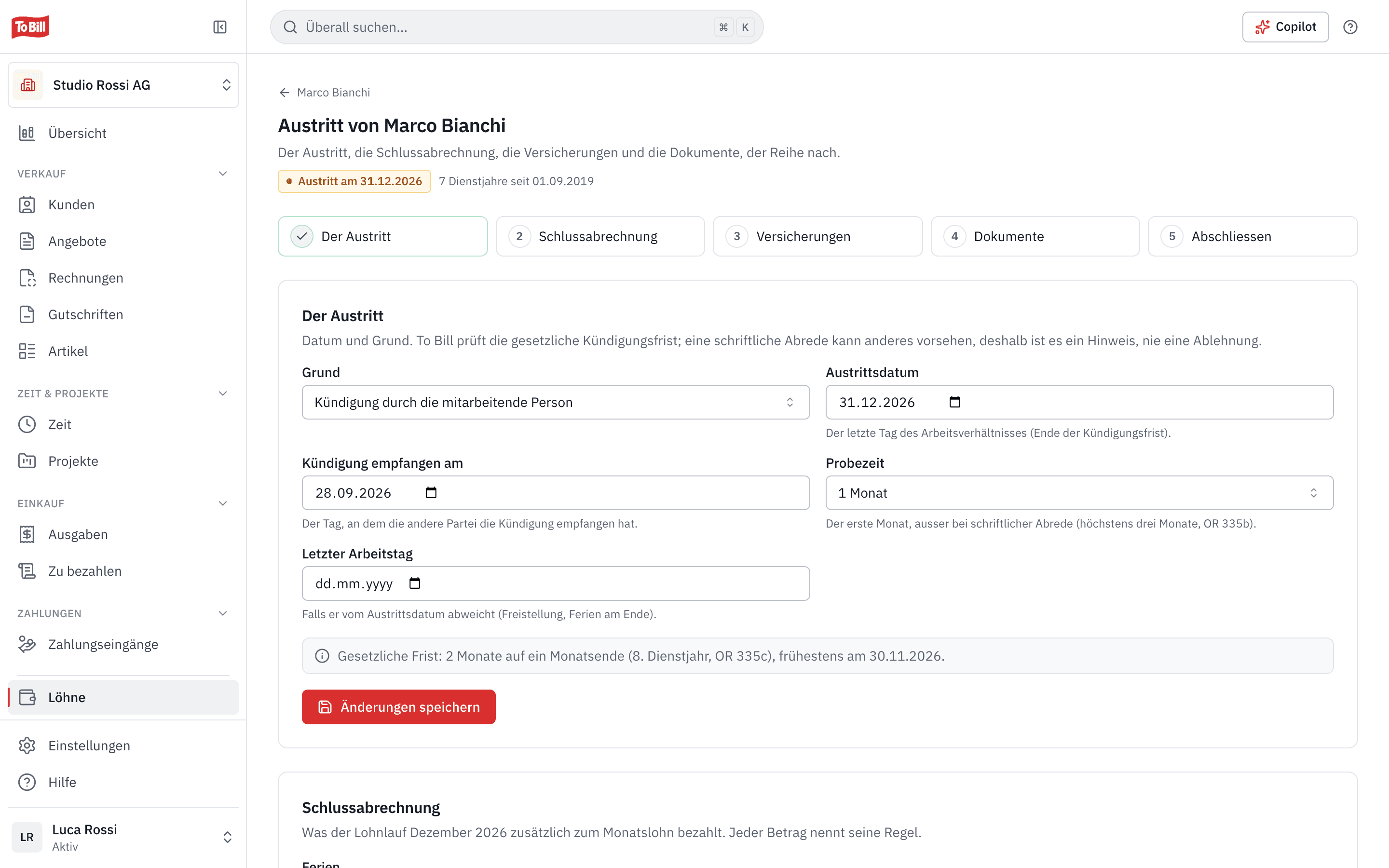Switch to Abschliessen step
The image size is (1389, 868).
pos(1253,236)
